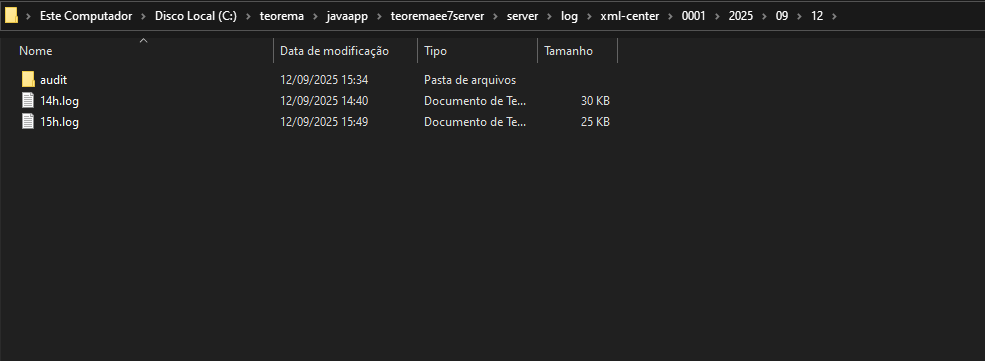This screenshot has width=985, height=361.
Task: Click the Pasta de arquivos type cell
Action: tap(470, 80)
